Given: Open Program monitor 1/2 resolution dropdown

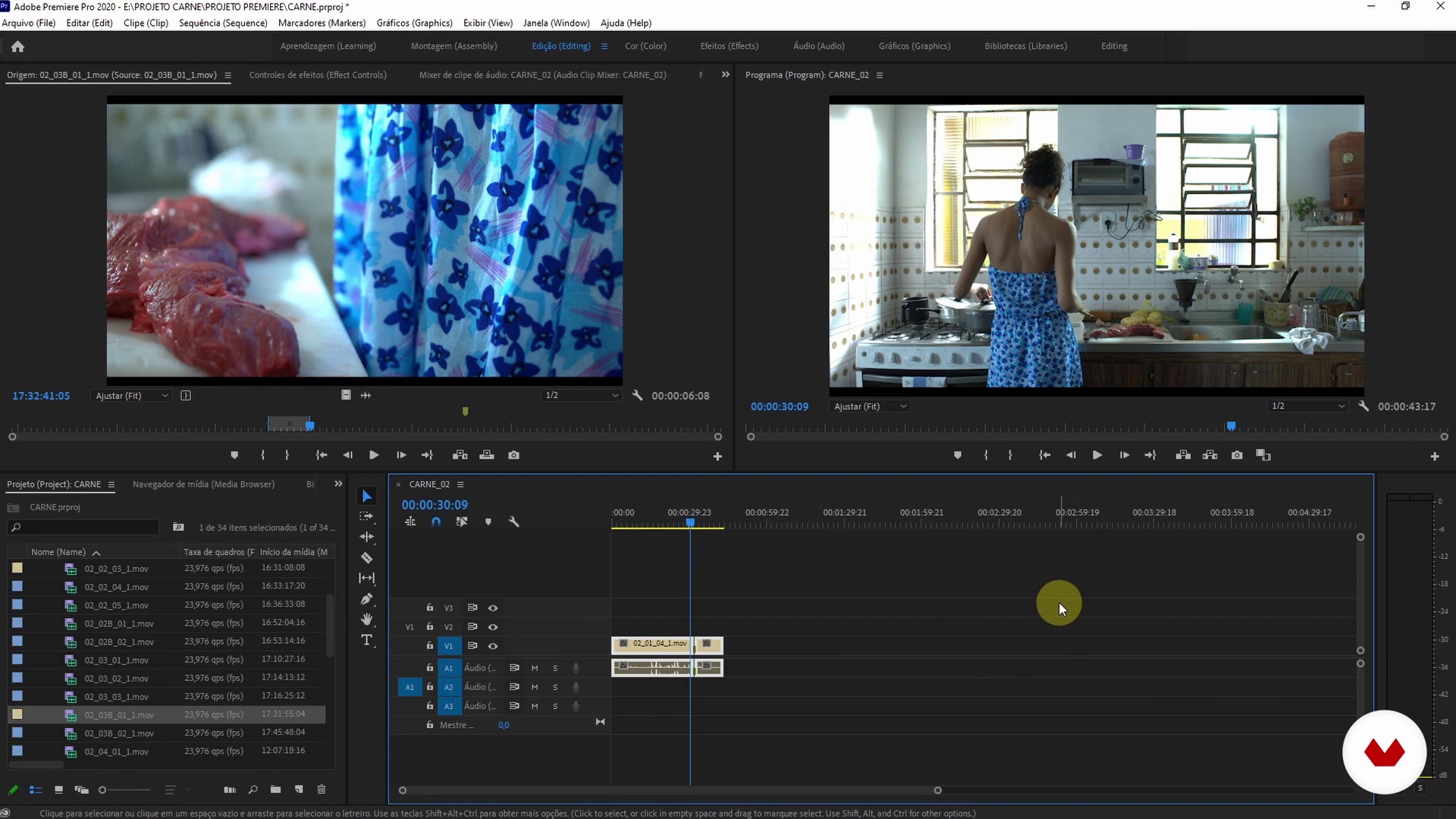Looking at the screenshot, I should (x=1309, y=406).
